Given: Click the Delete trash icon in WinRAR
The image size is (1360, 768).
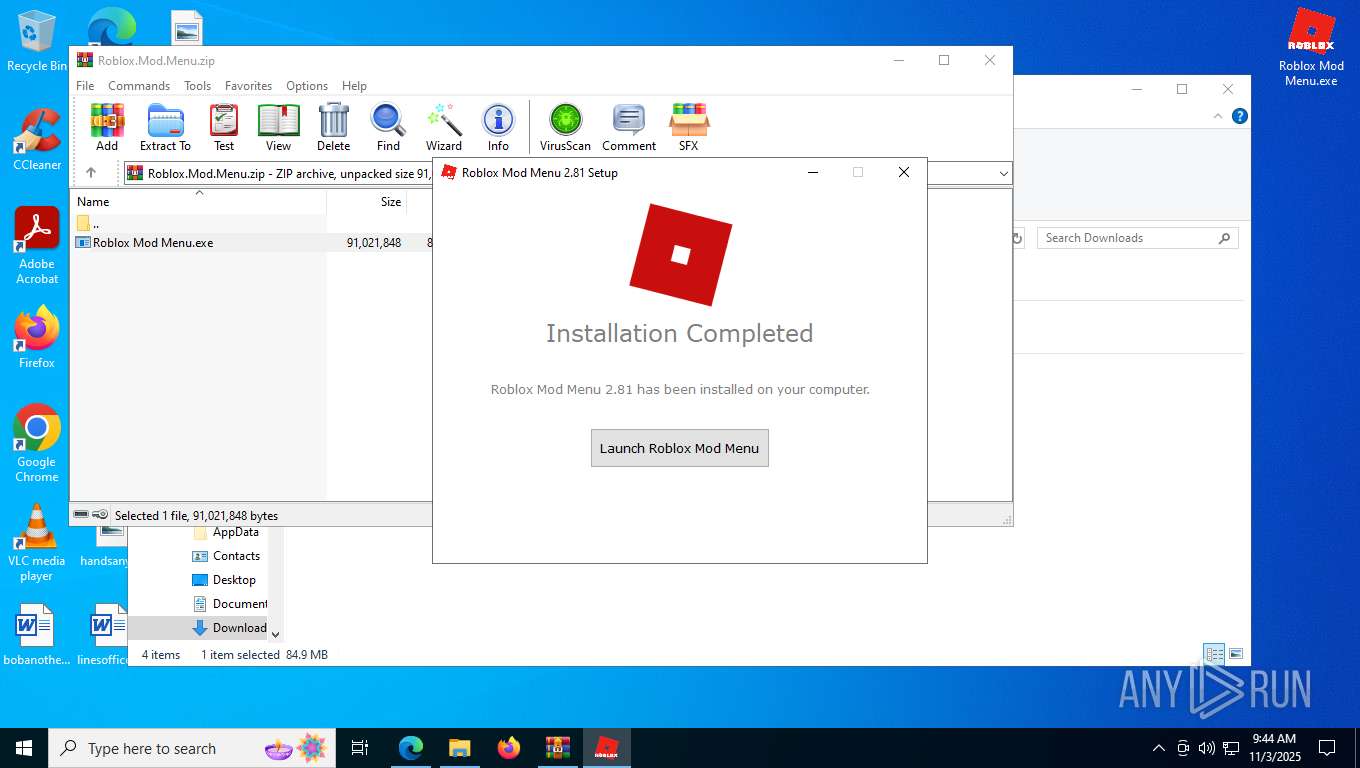Looking at the screenshot, I should click(x=333, y=127).
